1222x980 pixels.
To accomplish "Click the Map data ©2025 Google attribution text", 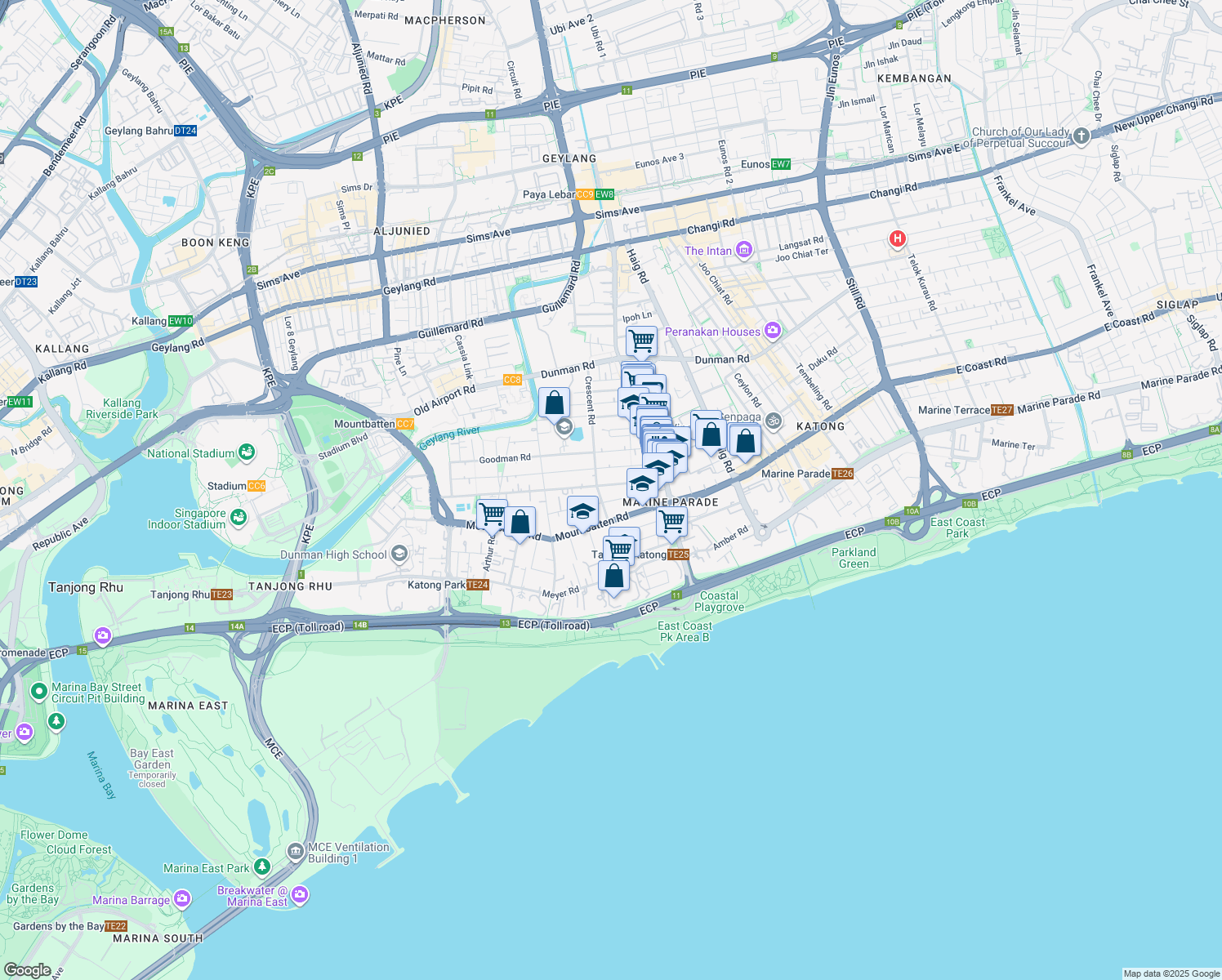I will pyautogui.click(x=1170, y=972).
